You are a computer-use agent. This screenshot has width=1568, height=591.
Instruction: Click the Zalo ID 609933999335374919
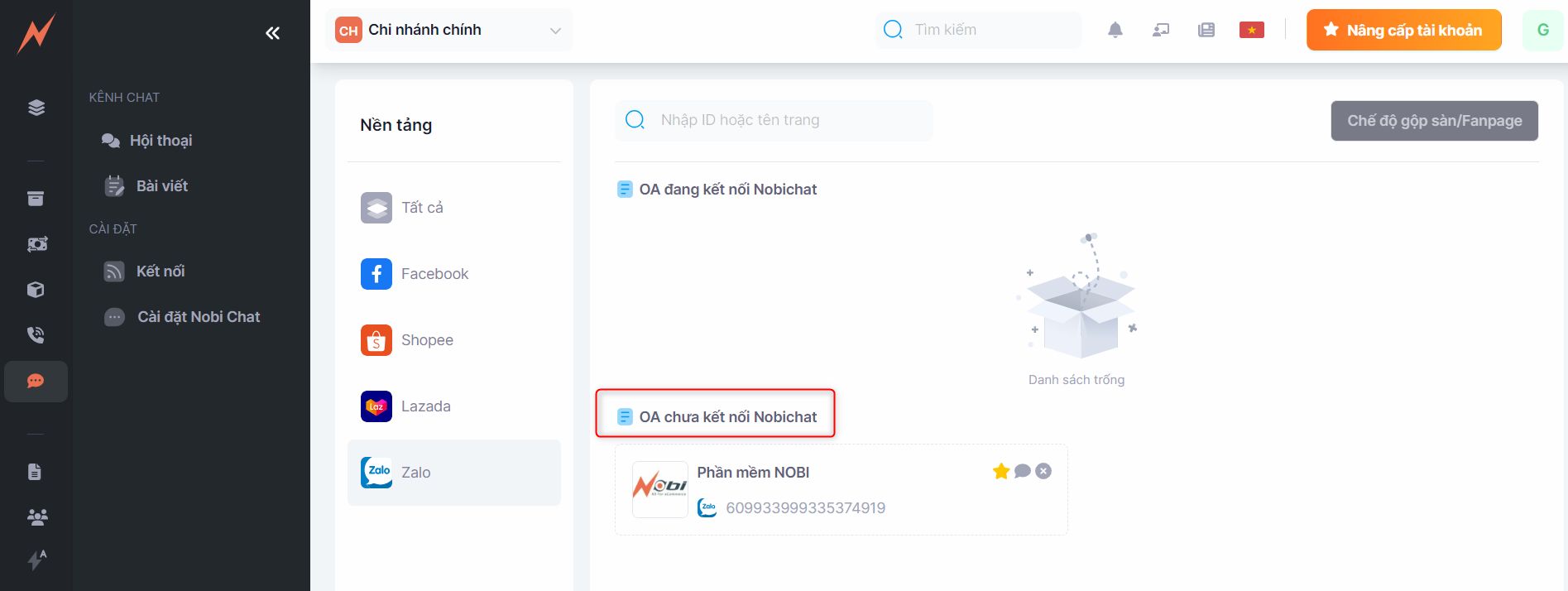click(x=806, y=508)
